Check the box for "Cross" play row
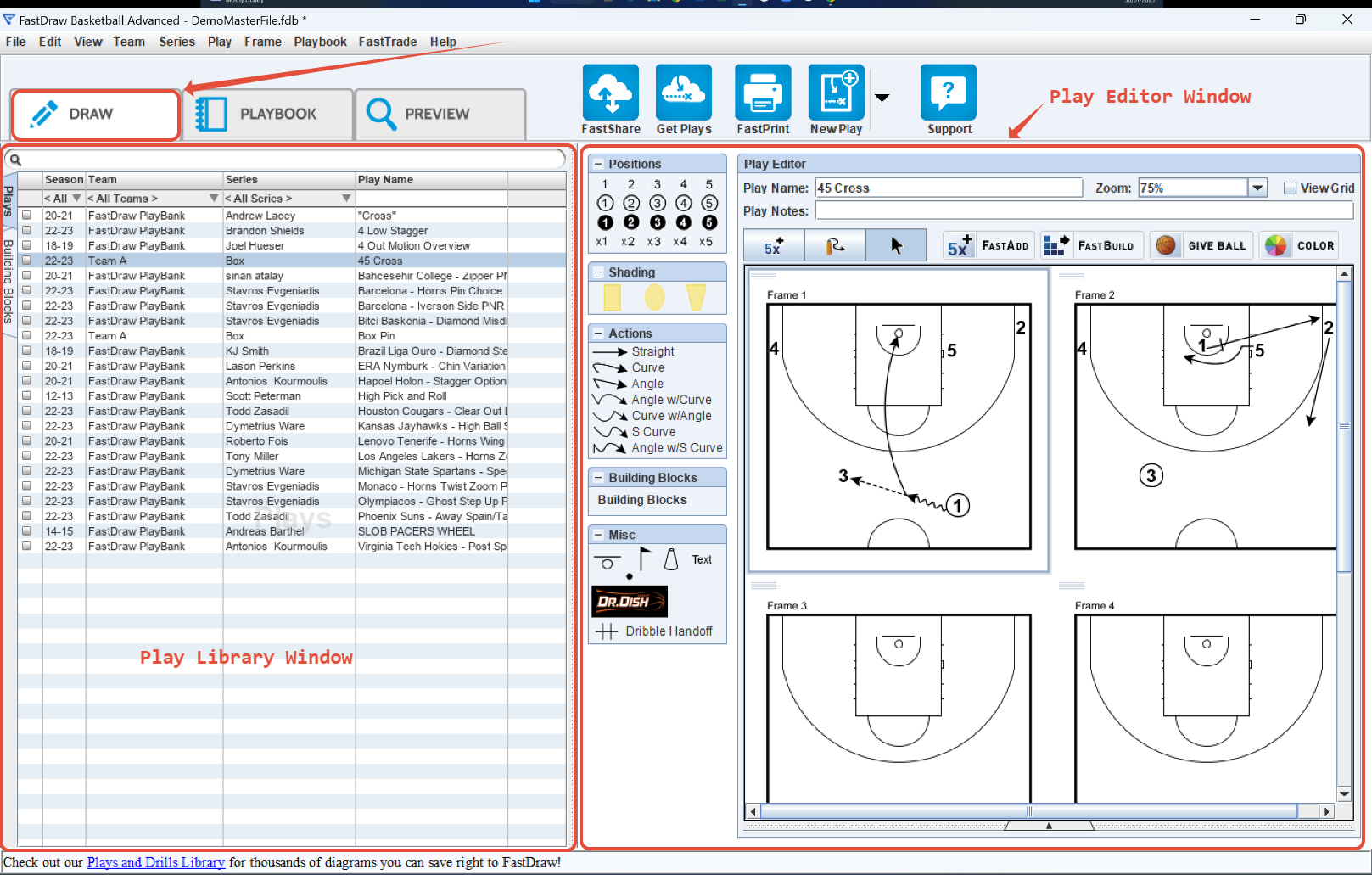 (x=27, y=216)
